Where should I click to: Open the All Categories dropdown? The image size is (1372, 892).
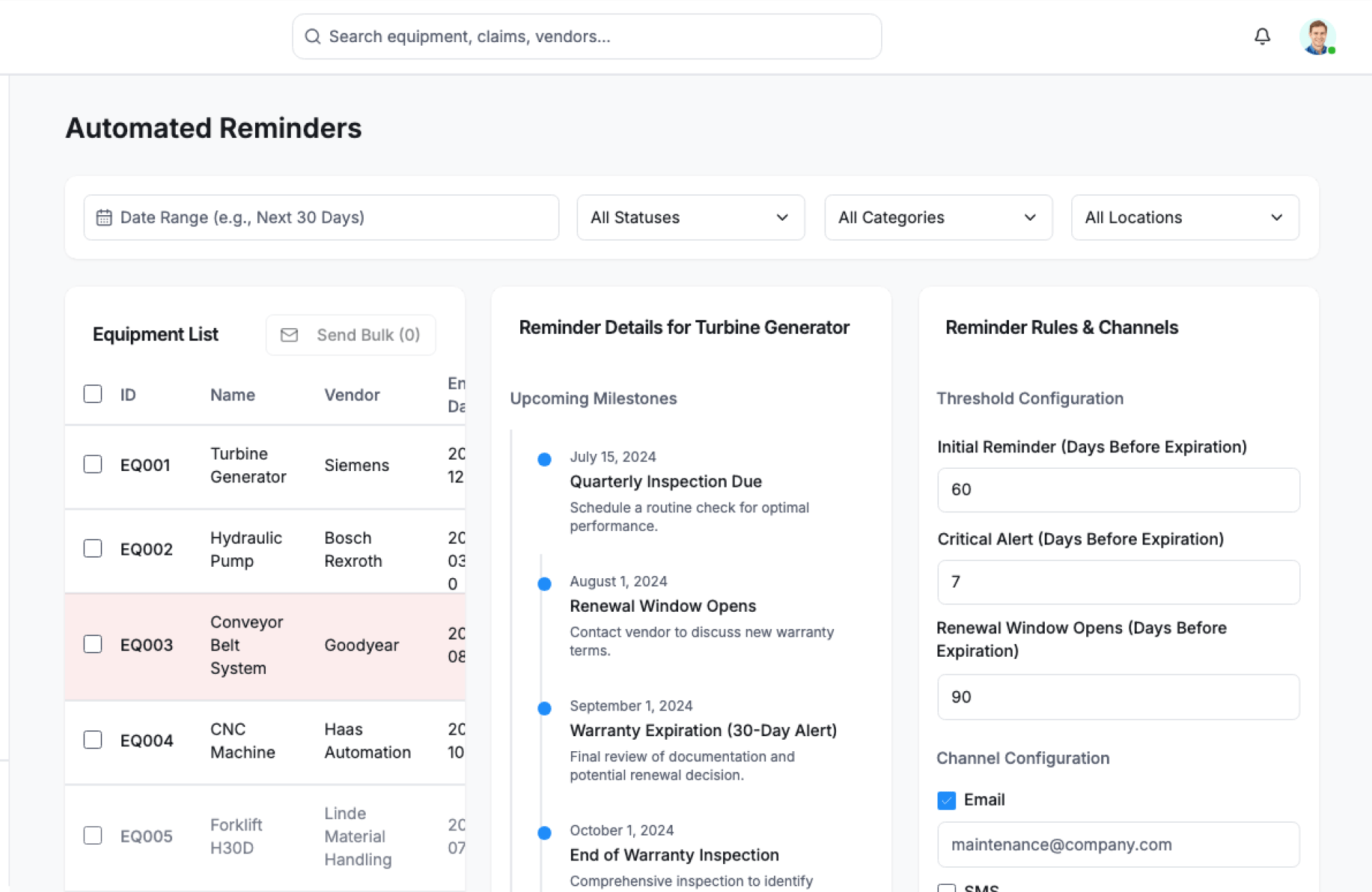[938, 217]
